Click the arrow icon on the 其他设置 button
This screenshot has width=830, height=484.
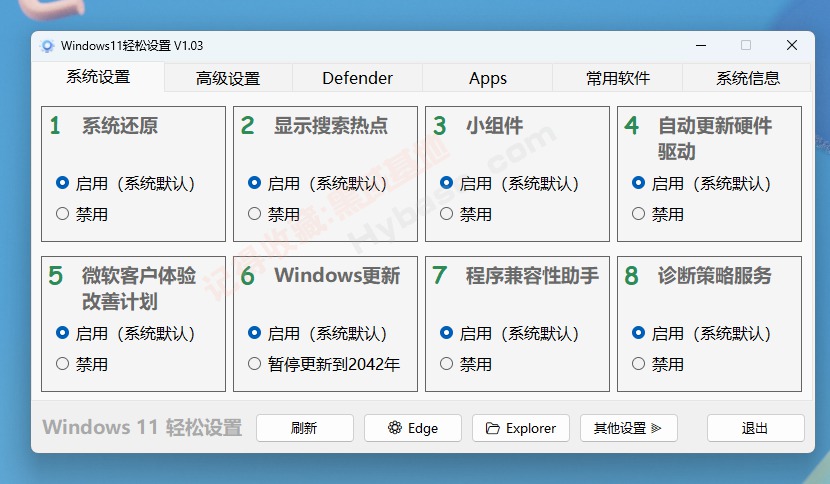coord(656,428)
